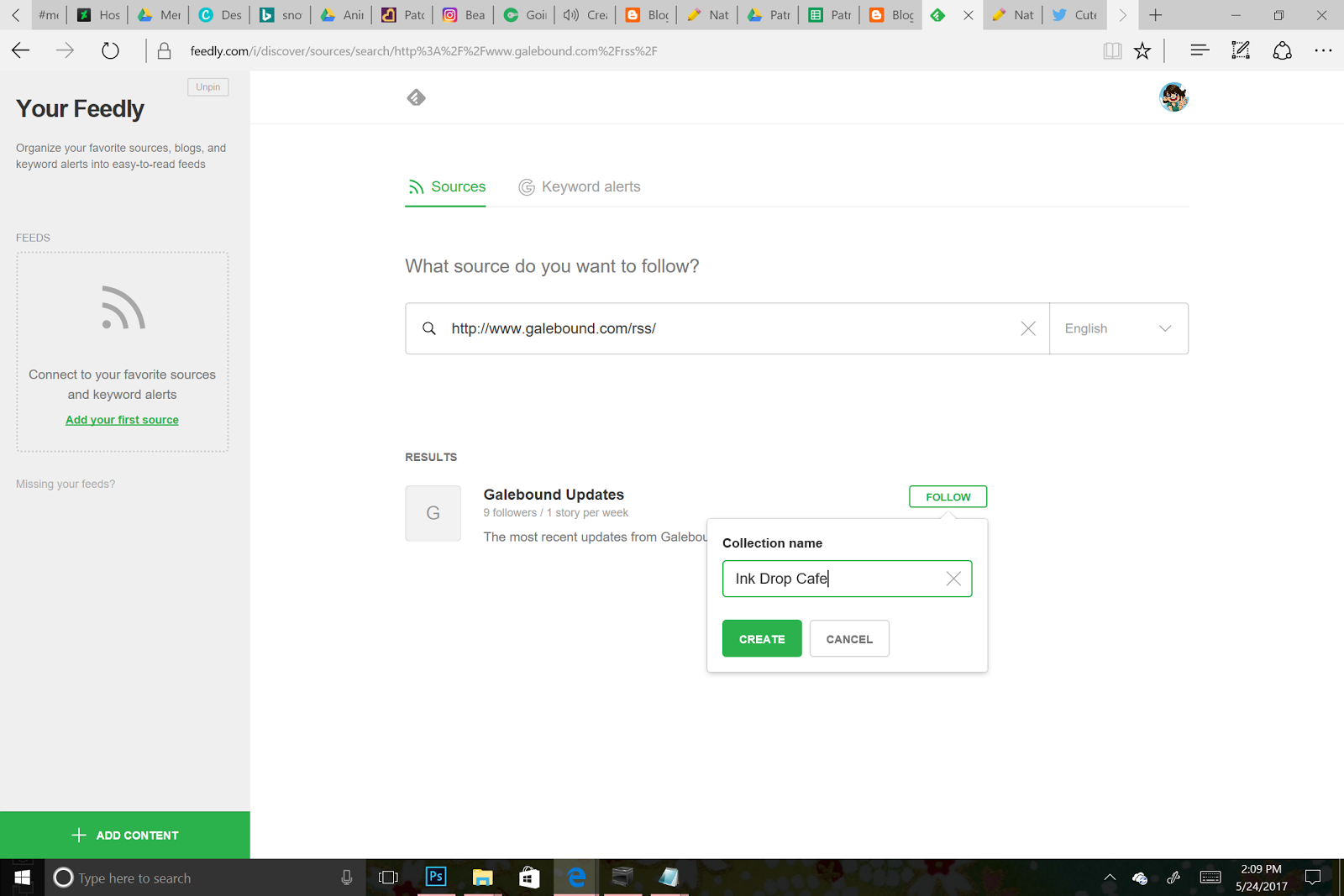Click the browser address bar
Viewport: 1344px width, 896px height.
click(x=622, y=51)
